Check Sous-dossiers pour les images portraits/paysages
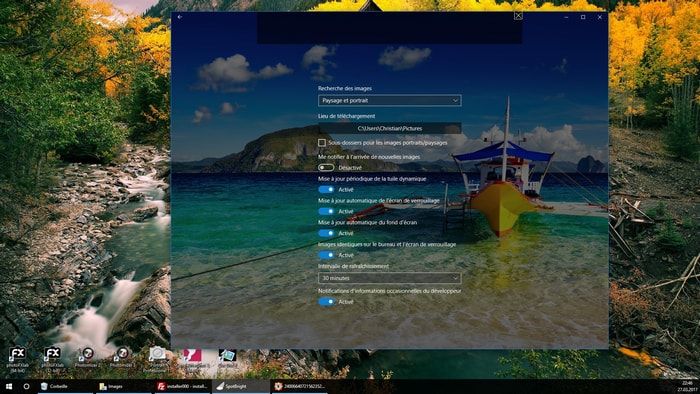This screenshot has height=394, width=700. pyautogui.click(x=321, y=143)
